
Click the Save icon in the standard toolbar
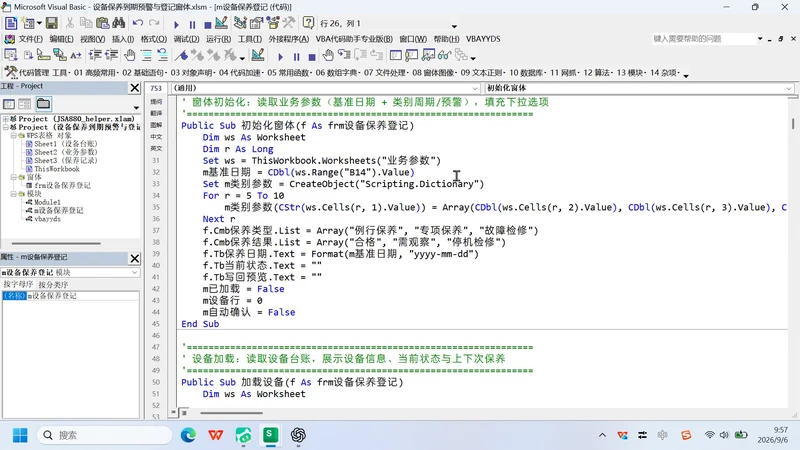(x=52, y=23)
